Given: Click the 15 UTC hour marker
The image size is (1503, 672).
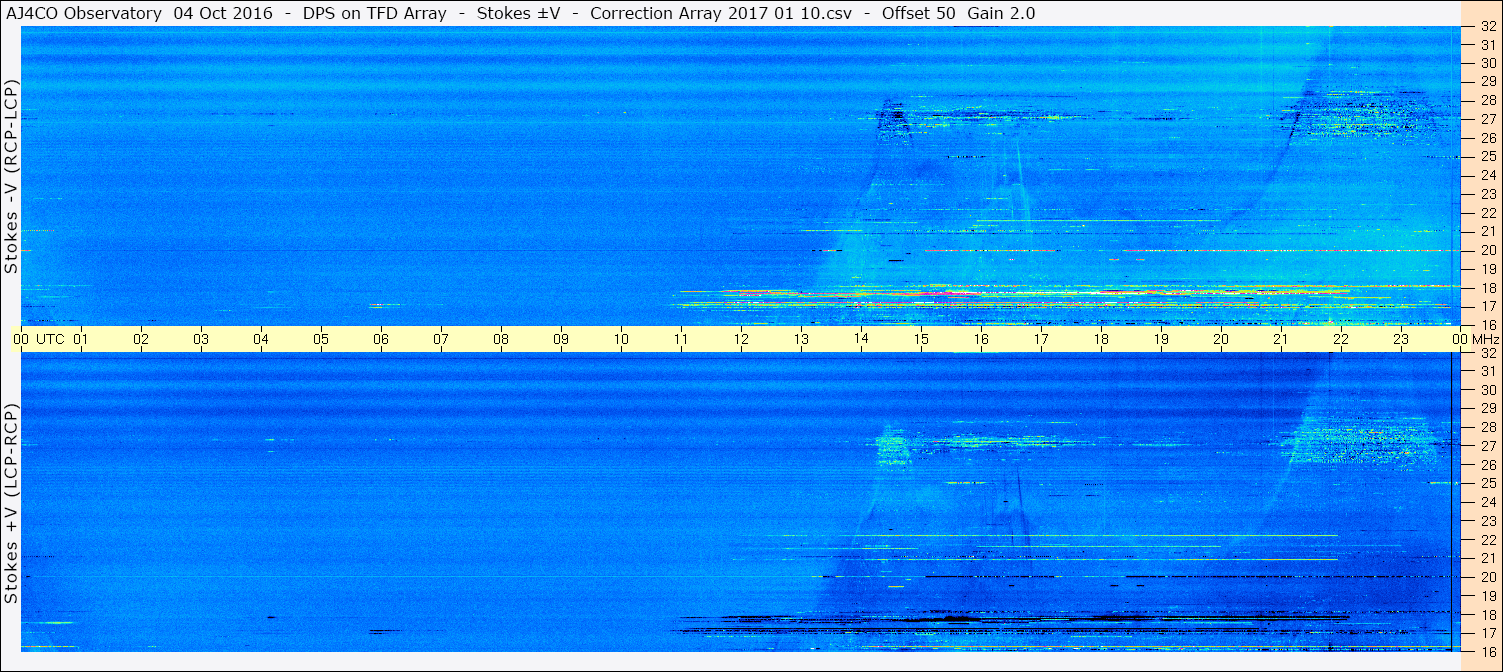Looking at the screenshot, I should click(921, 339).
